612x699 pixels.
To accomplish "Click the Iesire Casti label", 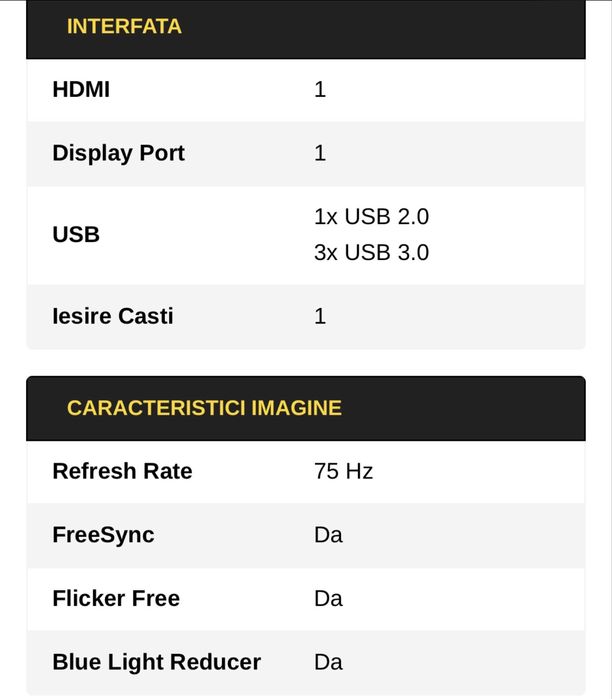I will 112,317.
